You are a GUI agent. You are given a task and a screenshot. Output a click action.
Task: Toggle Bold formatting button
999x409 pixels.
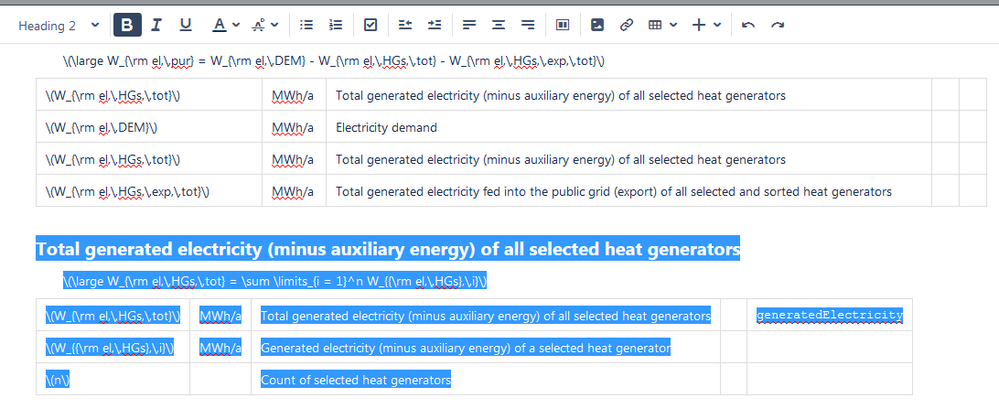[127, 25]
